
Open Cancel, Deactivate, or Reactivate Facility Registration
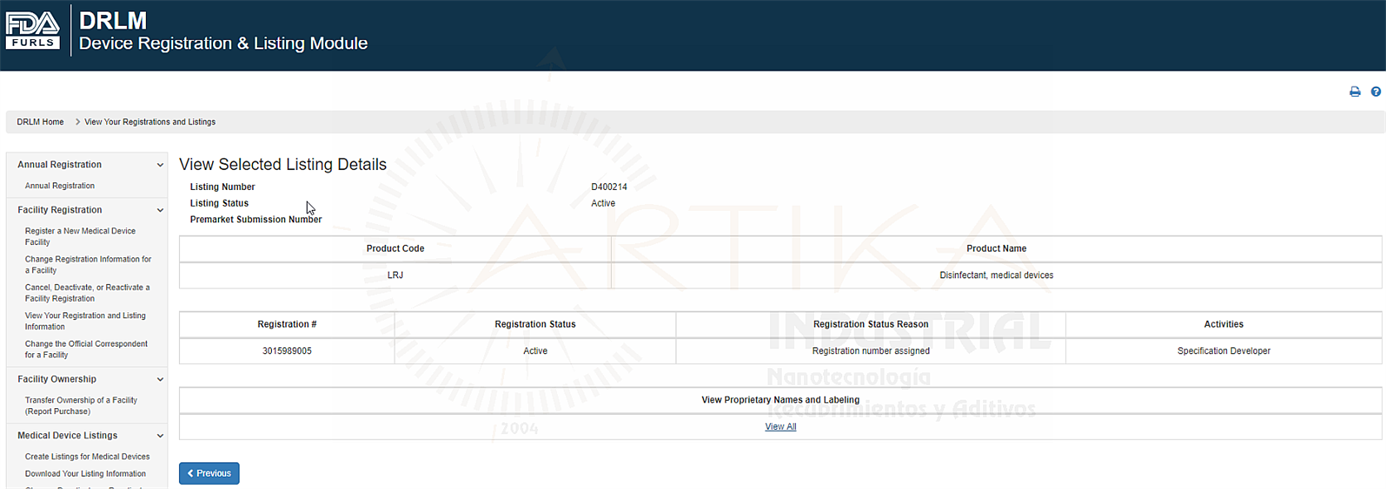(x=87, y=293)
